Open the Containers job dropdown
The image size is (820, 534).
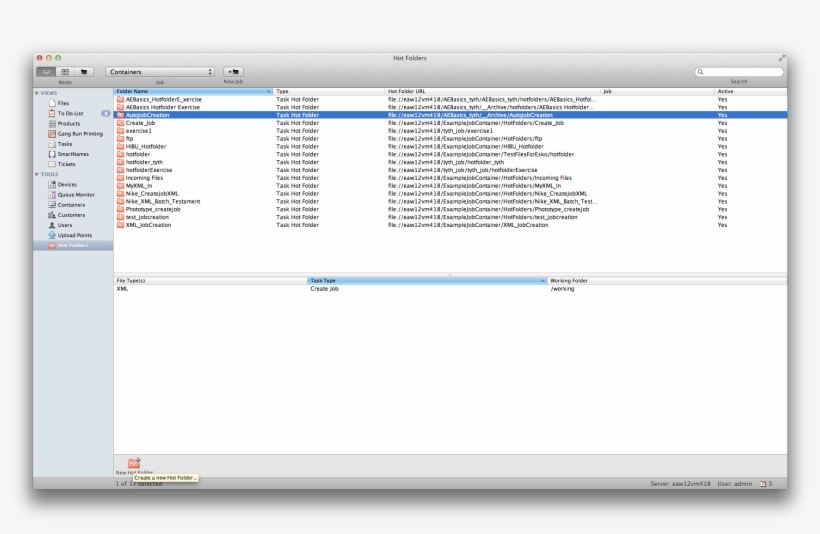(x=160, y=72)
